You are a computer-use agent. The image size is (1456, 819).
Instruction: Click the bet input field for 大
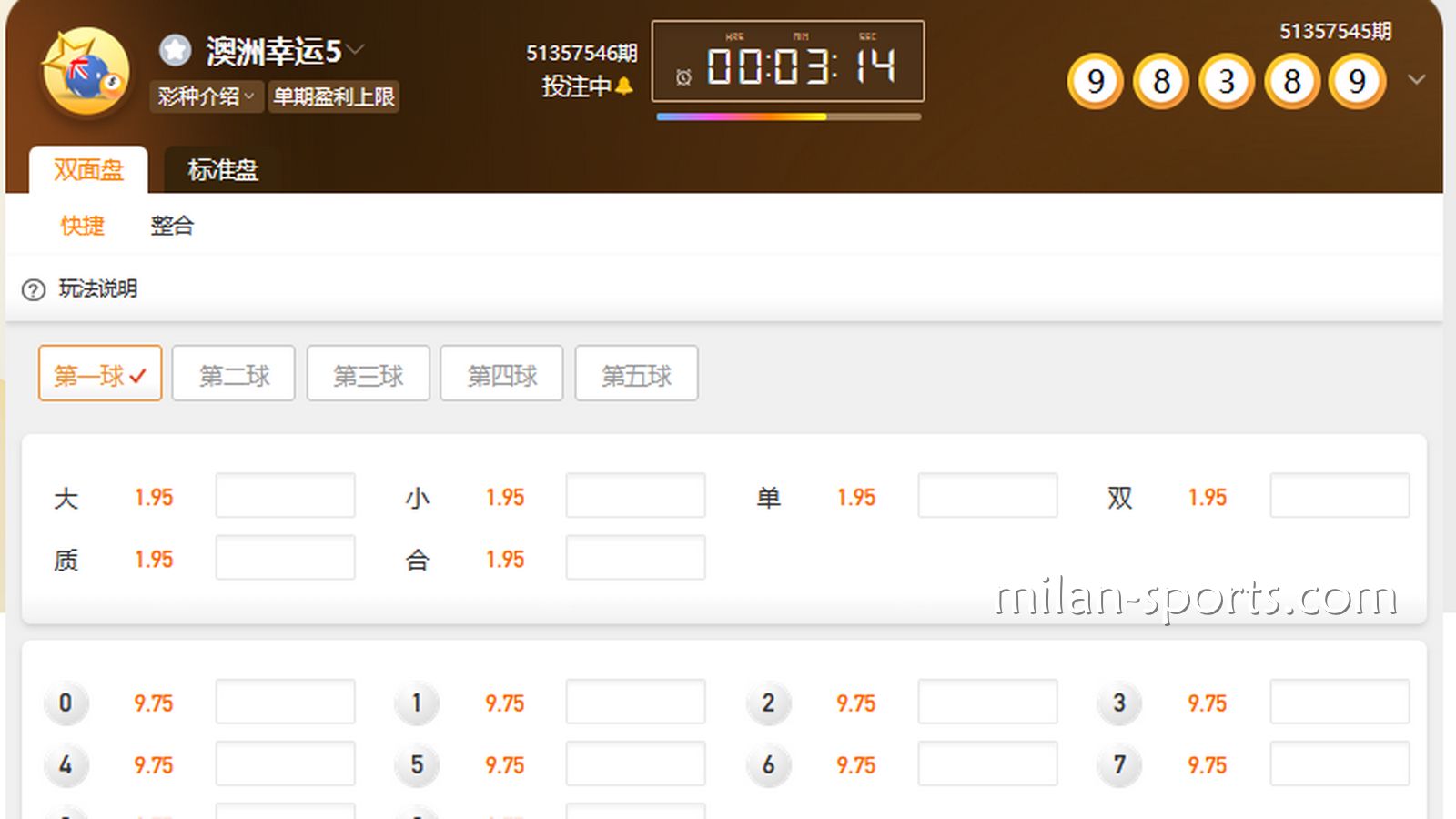(x=285, y=495)
